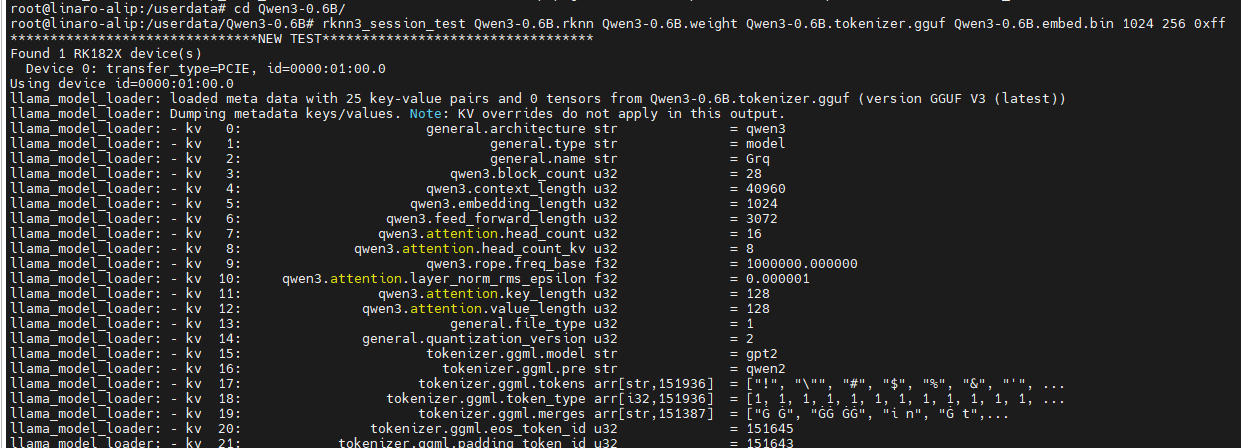The image size is (1241, 448).
Task: Click the key 'tokenizer.ggml.pre'
Action: (x=514, y=368)
